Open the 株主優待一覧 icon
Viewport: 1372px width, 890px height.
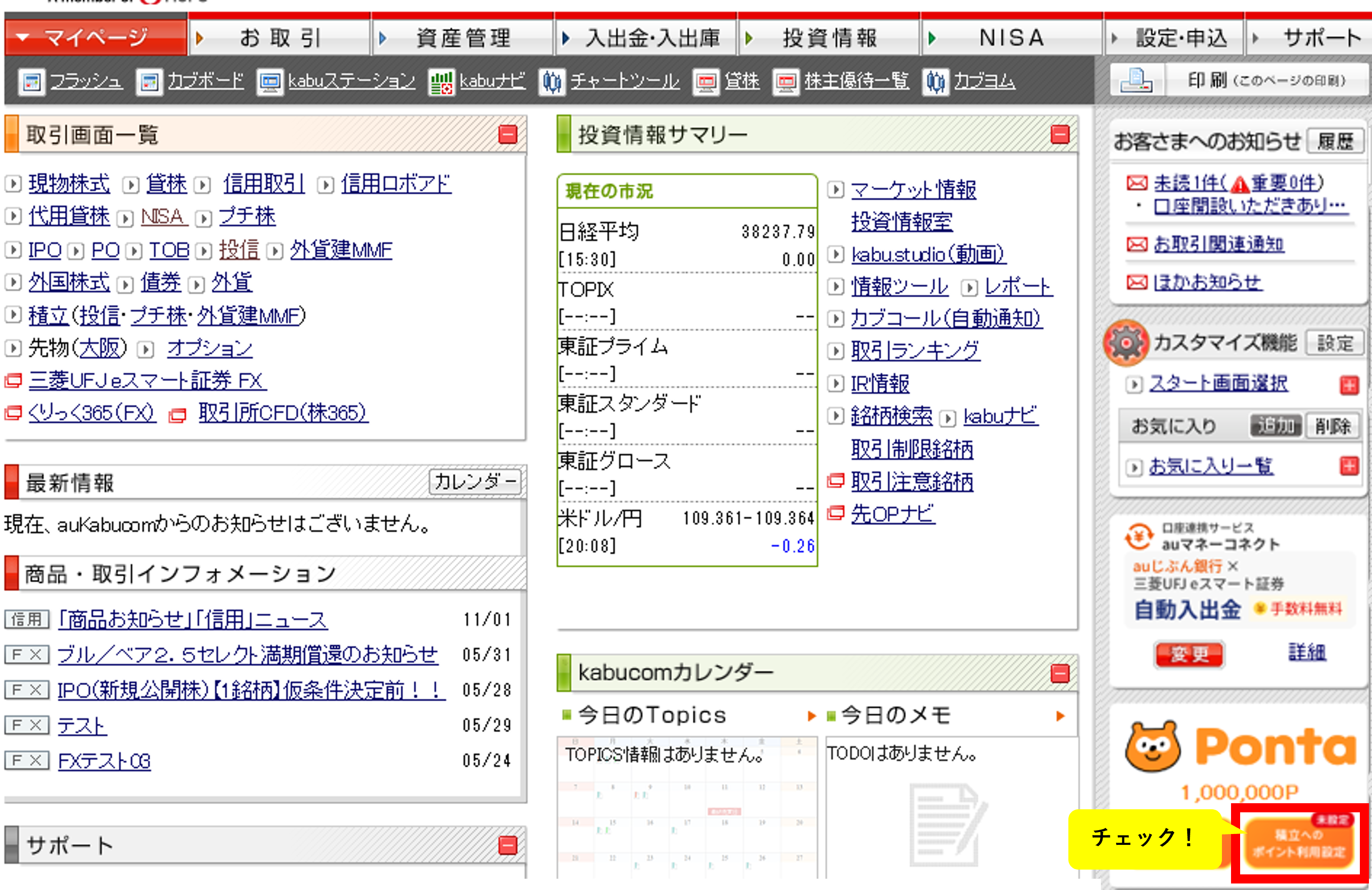(786, 82)
